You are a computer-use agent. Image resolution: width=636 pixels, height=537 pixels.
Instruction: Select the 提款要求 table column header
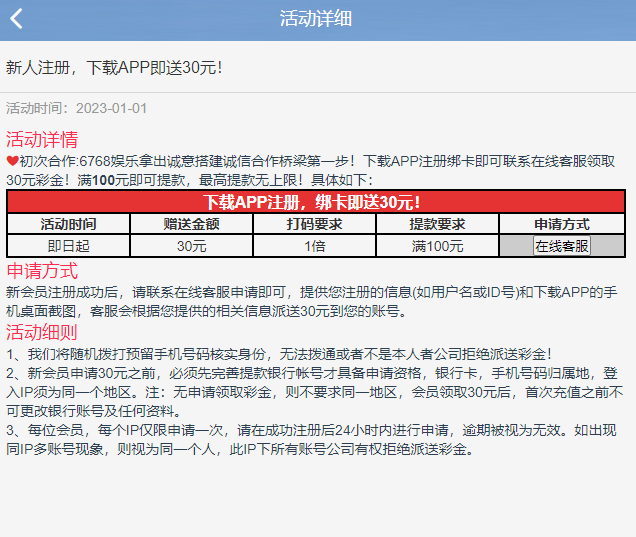[x=438, y=224]
